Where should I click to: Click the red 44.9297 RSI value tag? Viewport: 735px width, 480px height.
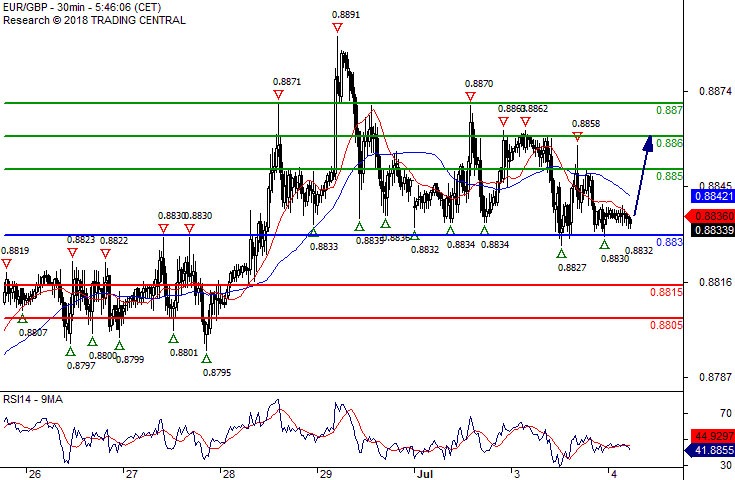713,436
